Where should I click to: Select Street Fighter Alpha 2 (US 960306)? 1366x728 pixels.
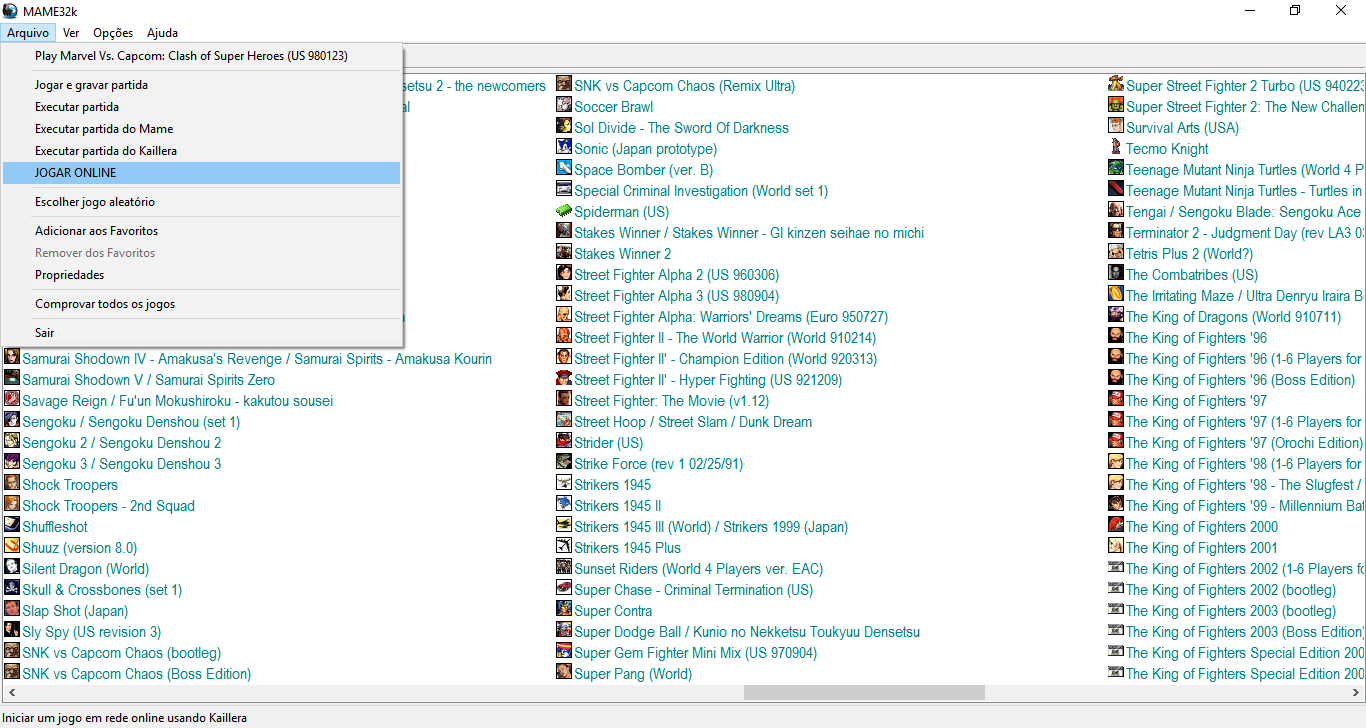677,275
